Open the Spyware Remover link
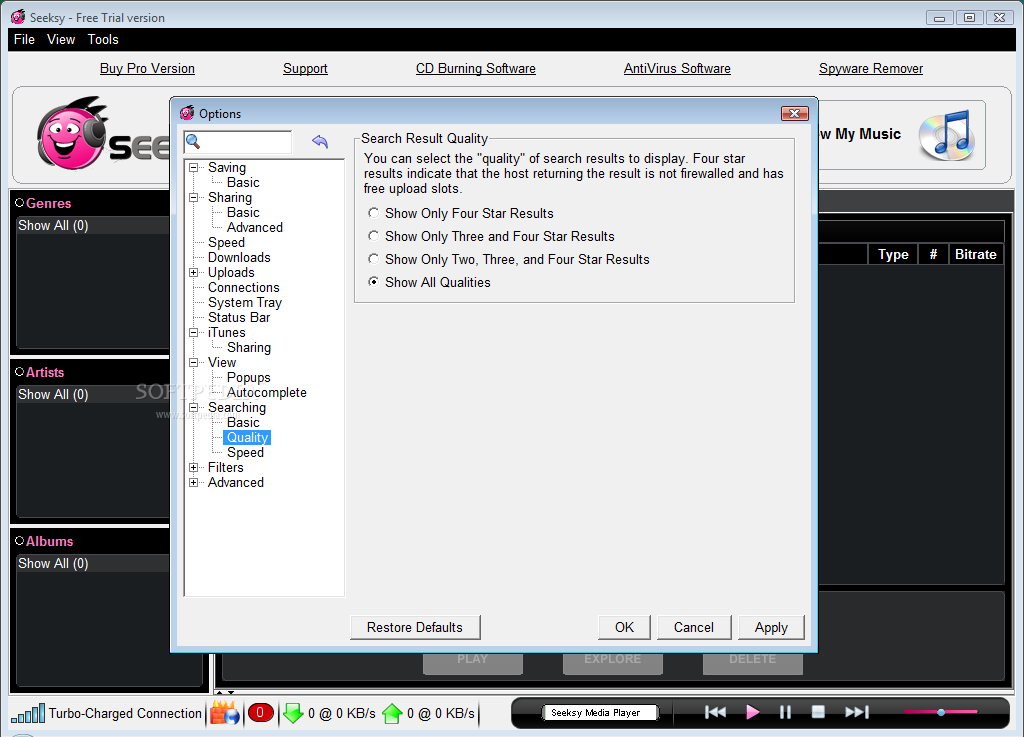 871,69
